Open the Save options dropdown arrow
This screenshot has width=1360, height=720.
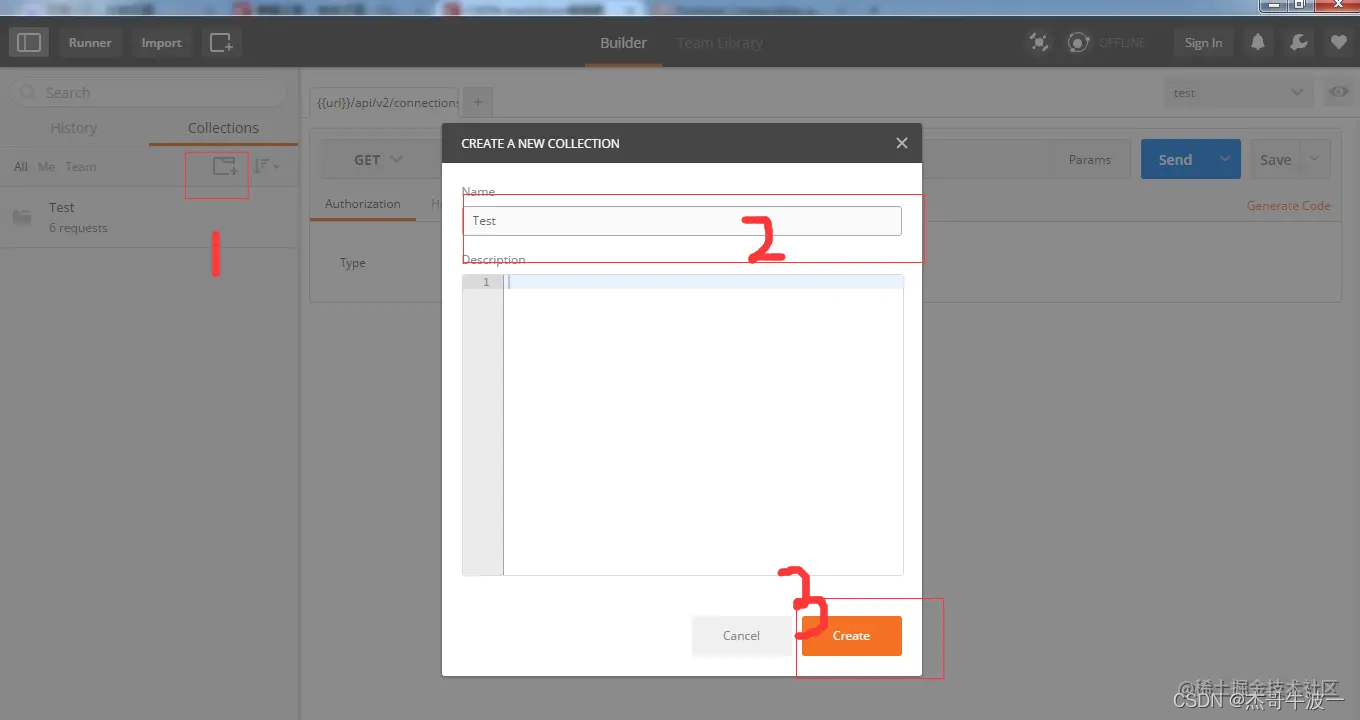coord(1315,160)
